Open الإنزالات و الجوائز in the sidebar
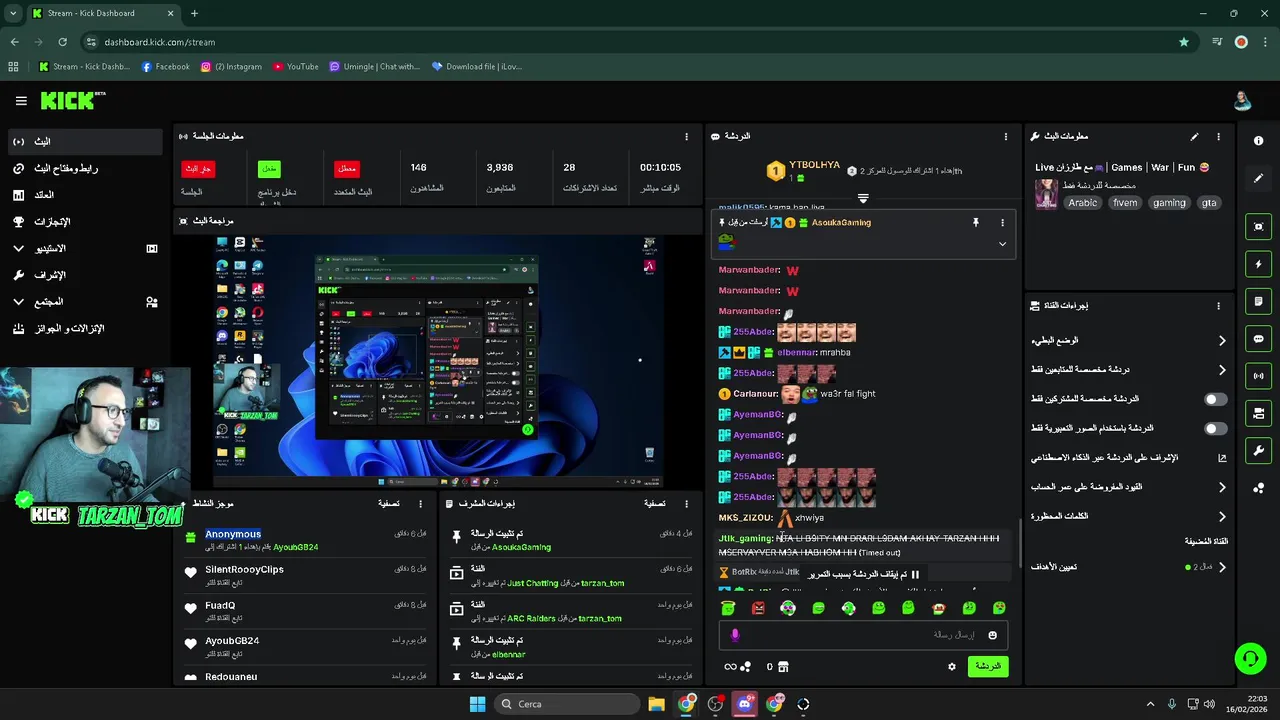 coord(85,328)
